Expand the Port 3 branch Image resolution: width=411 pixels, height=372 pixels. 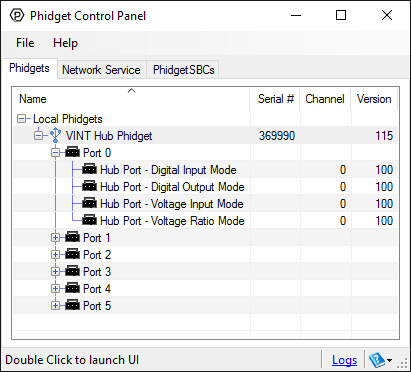tap(55, 272)
